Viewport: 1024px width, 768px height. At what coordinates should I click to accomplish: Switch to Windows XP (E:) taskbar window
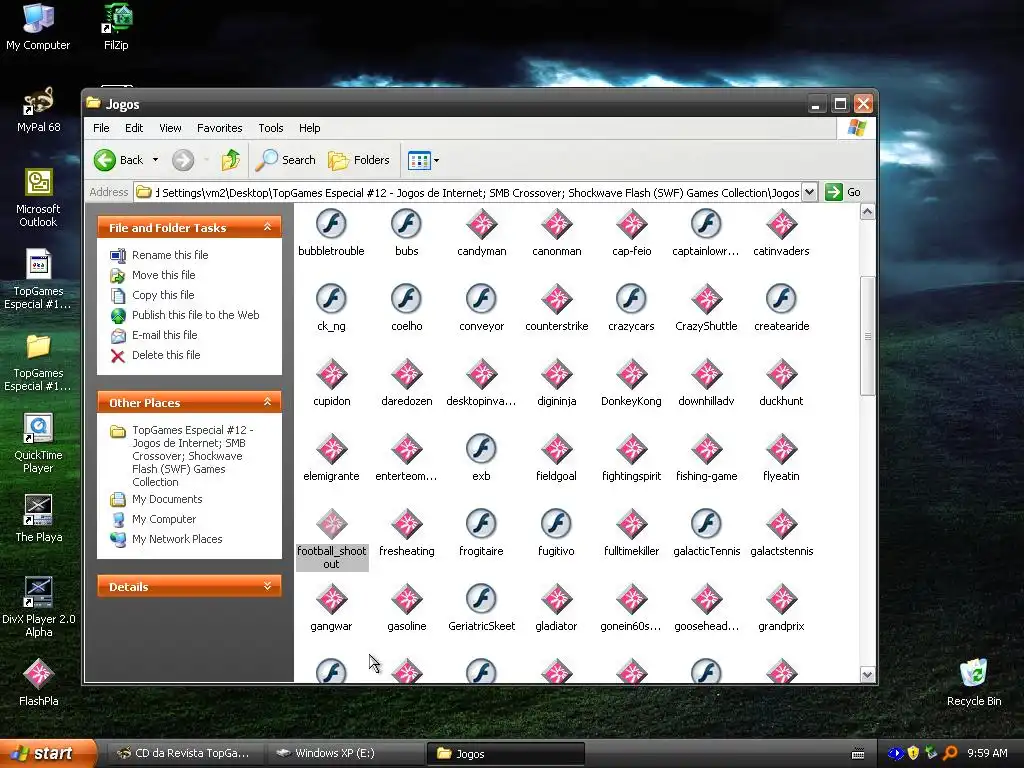(x=344, y=753)
